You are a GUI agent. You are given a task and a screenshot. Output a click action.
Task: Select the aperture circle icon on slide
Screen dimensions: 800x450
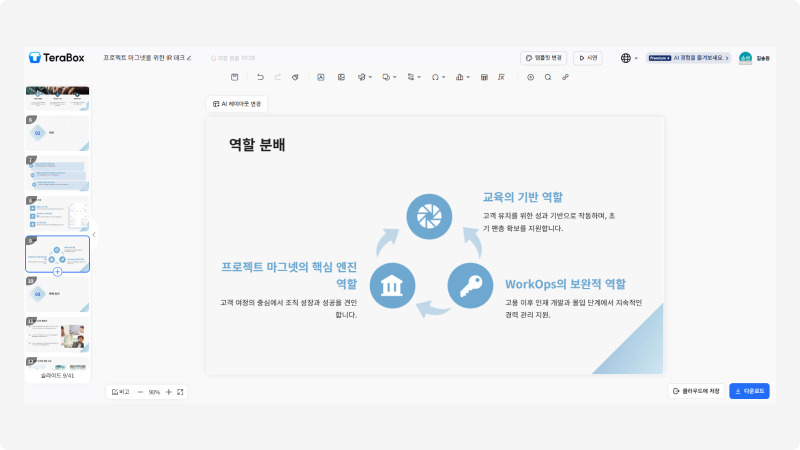point(429,216)
